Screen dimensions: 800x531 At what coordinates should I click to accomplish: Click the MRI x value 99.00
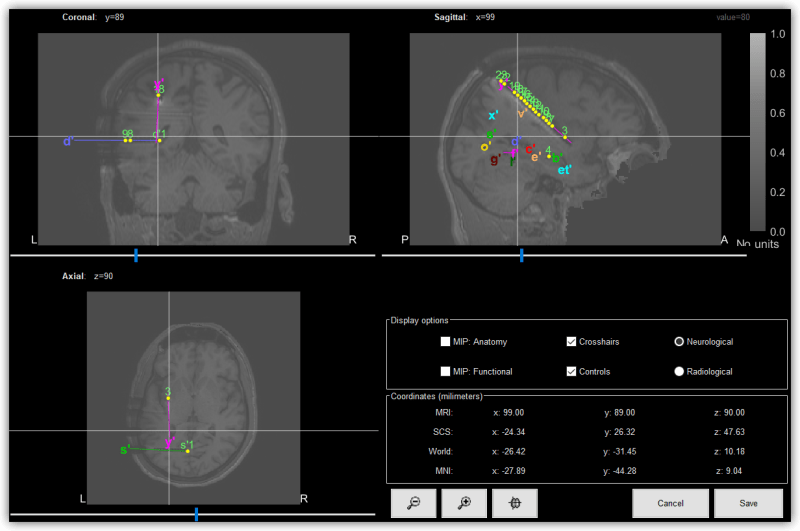508,412
